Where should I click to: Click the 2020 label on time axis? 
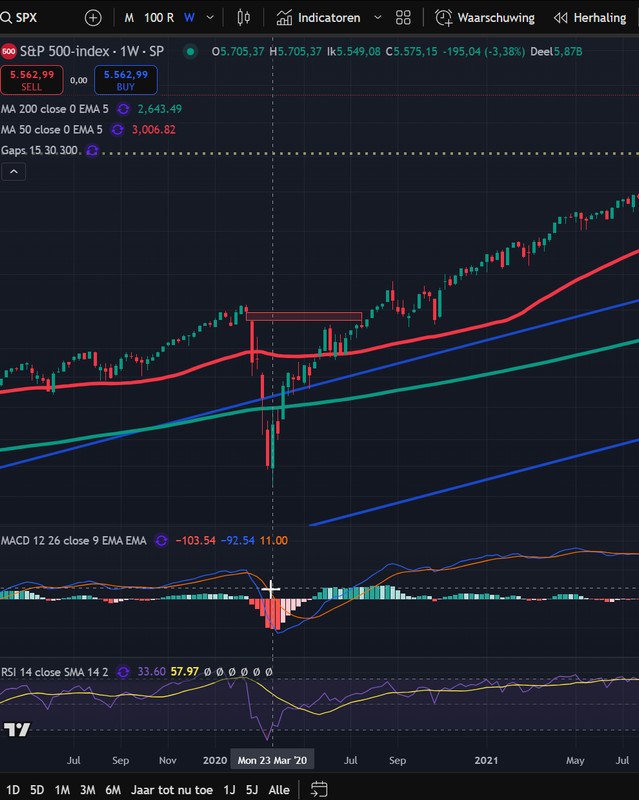[215, 760]
